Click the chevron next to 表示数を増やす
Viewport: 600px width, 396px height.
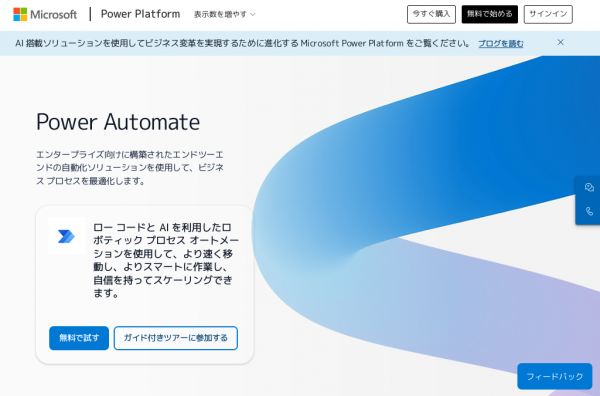(x=253, y=15)
